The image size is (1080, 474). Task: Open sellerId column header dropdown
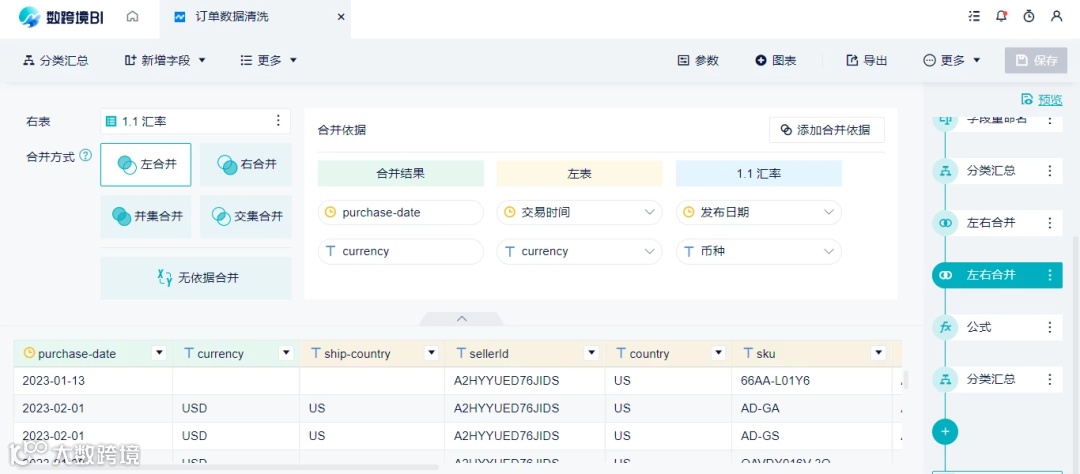click(x=591, y=353)
